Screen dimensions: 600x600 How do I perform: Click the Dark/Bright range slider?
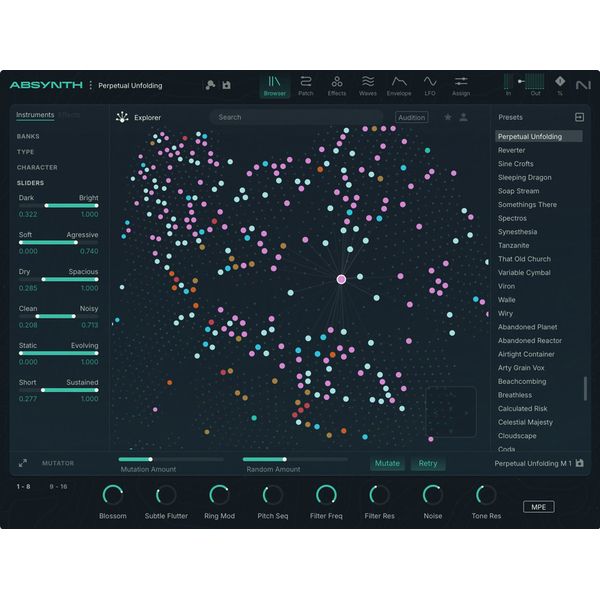click(59, 205)
